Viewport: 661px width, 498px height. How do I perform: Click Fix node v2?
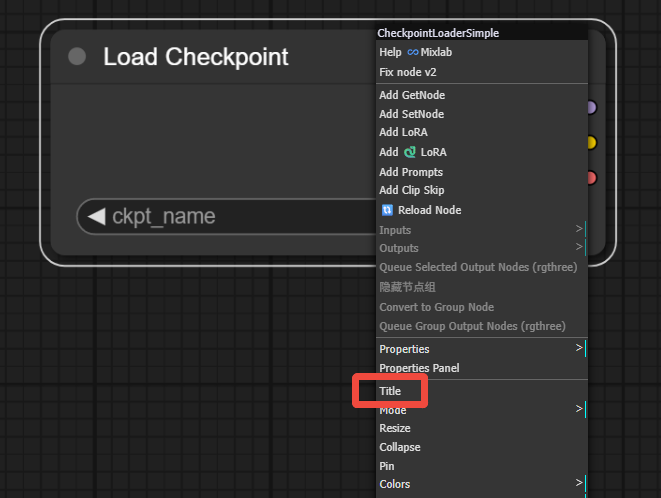tap(408, 72)
